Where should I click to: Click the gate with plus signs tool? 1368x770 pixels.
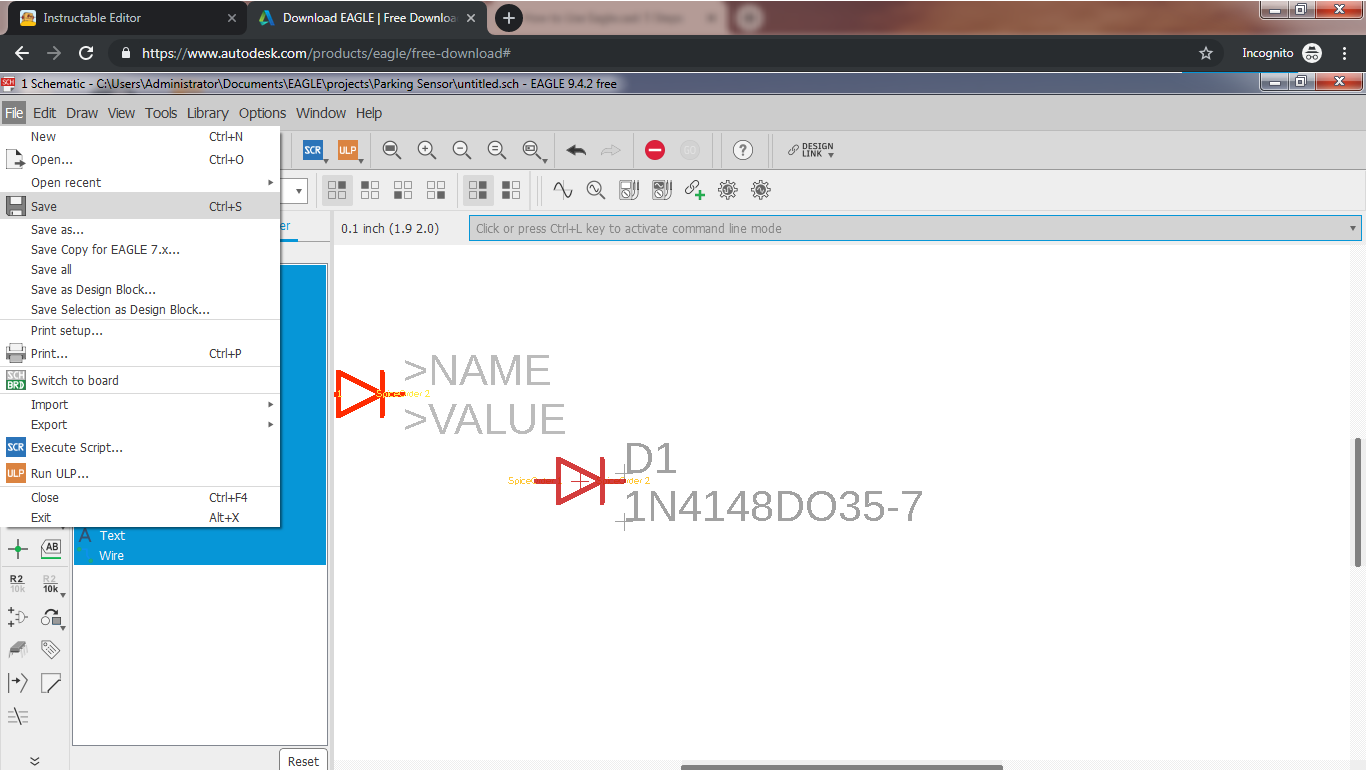(x=18, y=617)
